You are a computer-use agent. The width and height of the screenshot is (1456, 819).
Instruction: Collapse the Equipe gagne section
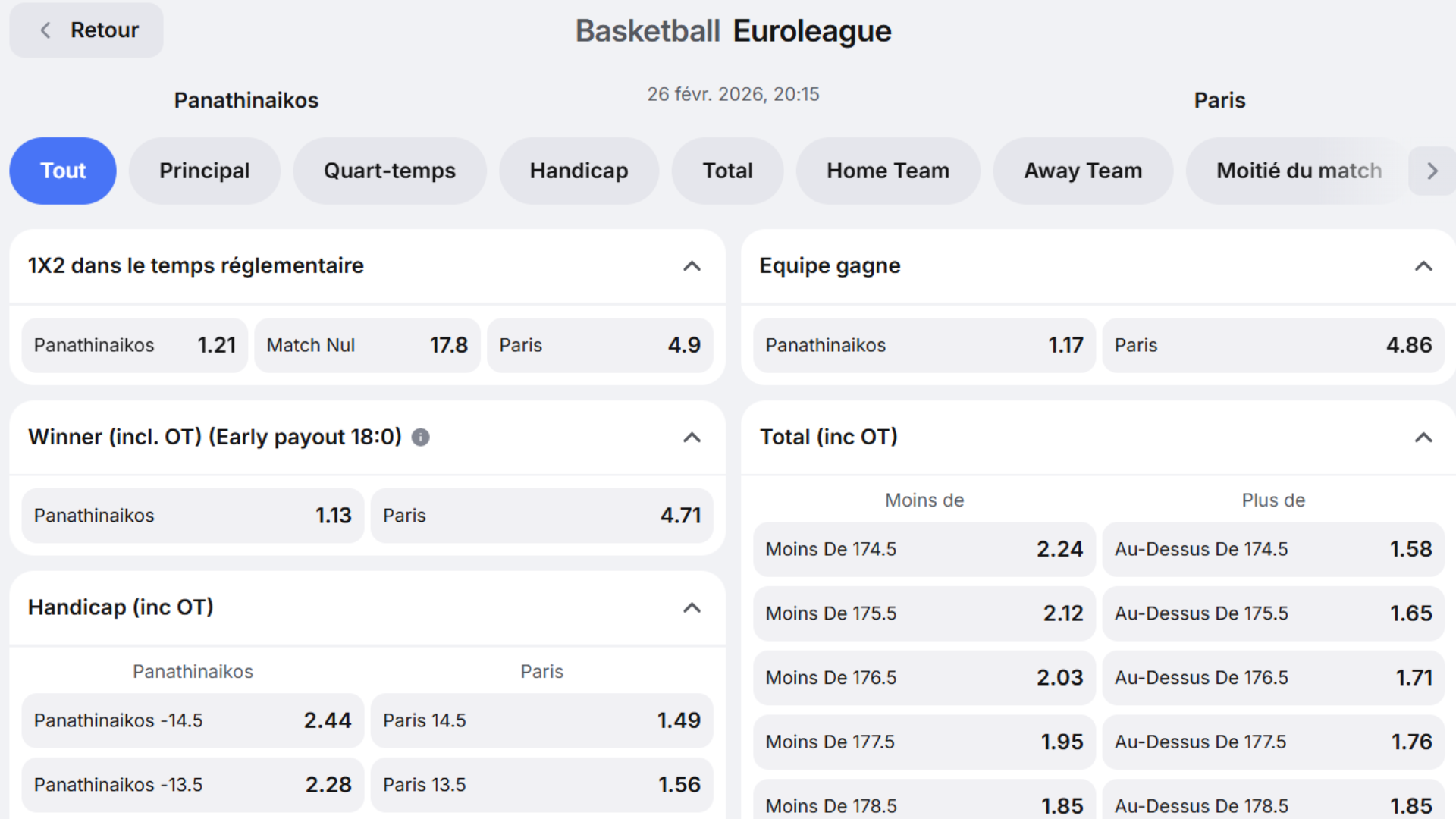pos(1421,266)
